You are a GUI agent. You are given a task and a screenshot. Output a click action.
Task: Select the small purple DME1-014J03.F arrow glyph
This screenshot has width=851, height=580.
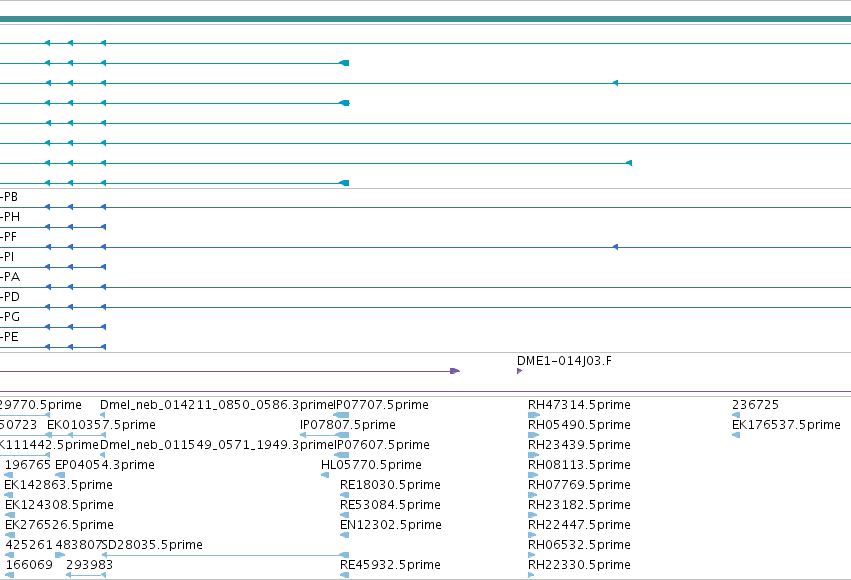pos(519,371)
